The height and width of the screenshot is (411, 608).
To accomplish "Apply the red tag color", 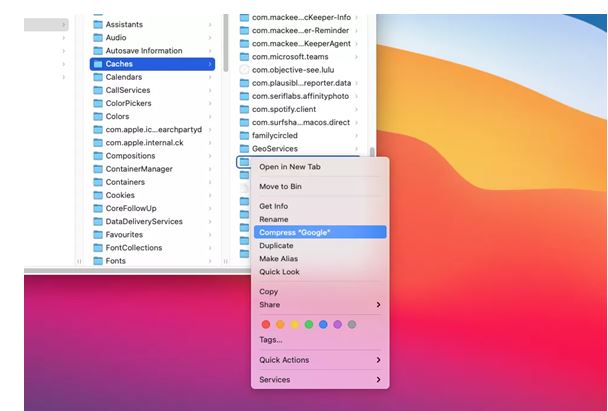I will pyautogui.click(x=266, y=325).
